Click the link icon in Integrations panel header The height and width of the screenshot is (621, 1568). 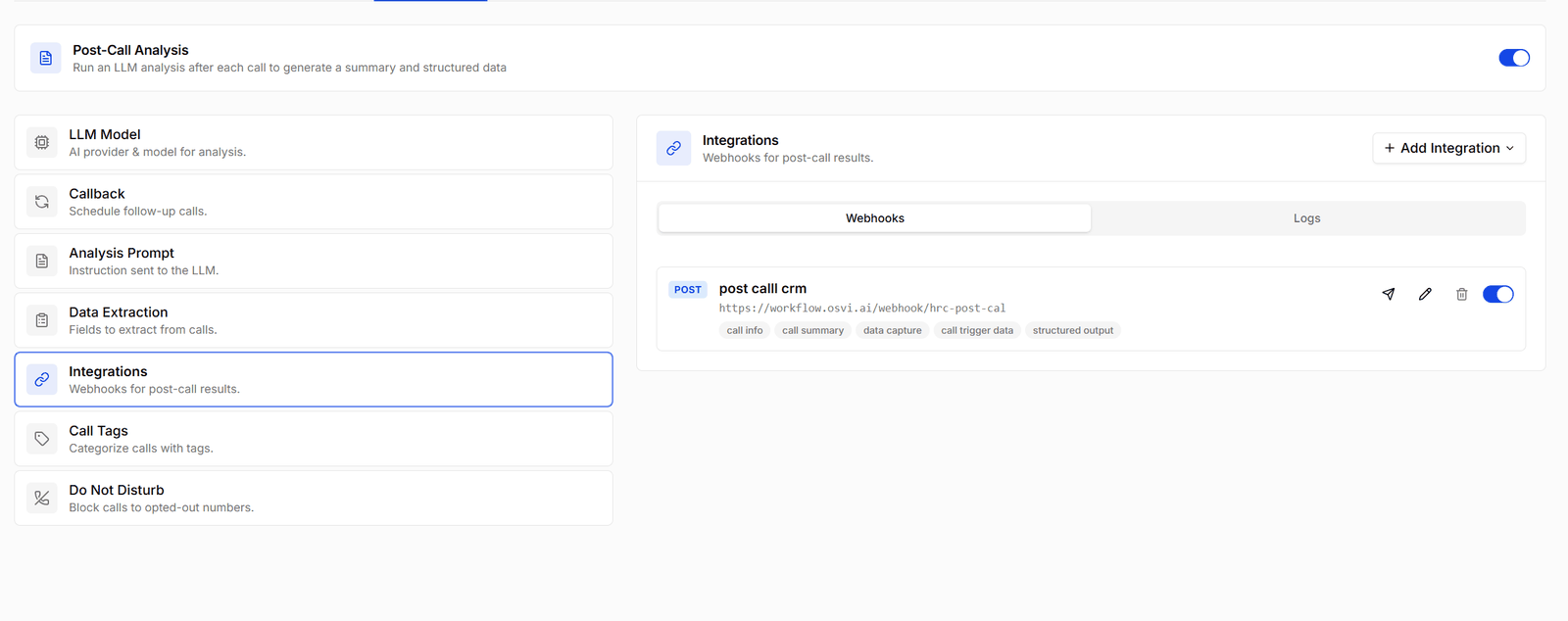pyautogui.click(x=673, y=148)
